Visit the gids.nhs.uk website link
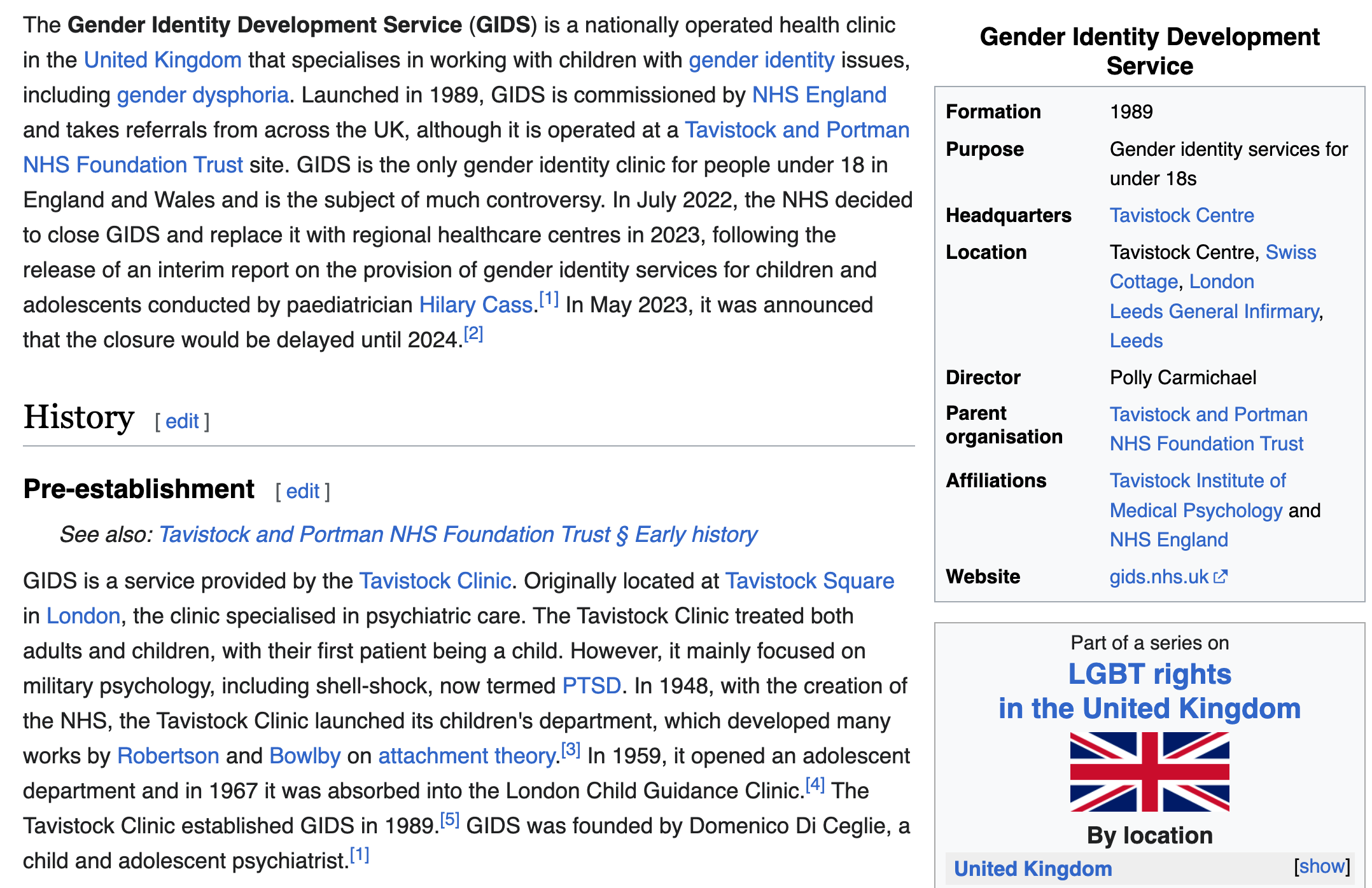Viewport: 1372px width, 888px height. point(1158,577)
